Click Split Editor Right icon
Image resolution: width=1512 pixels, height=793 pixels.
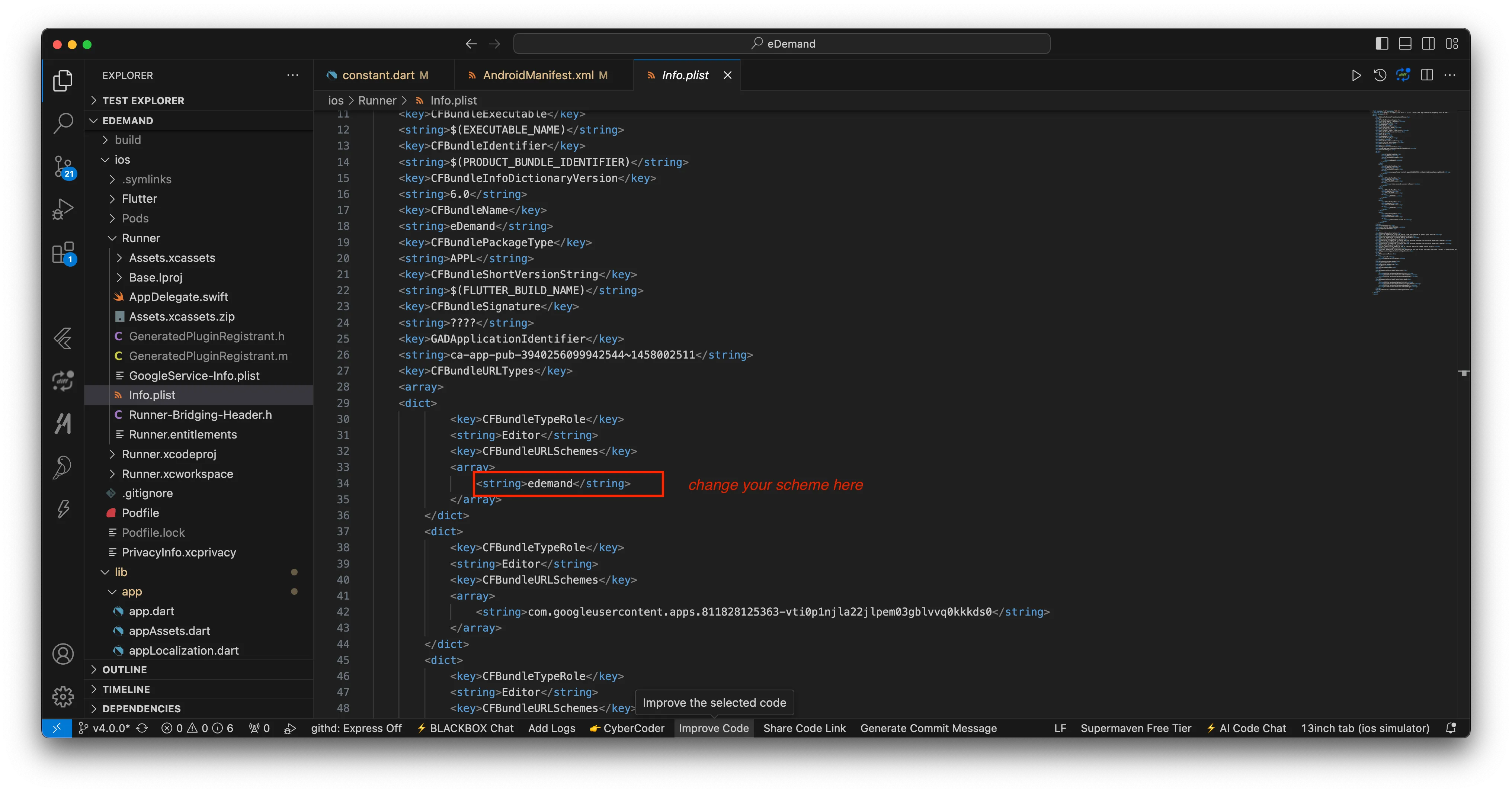1427,75
